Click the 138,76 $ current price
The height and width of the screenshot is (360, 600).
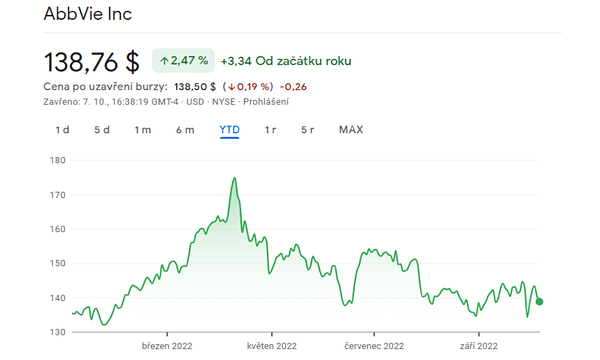[92, 62]
